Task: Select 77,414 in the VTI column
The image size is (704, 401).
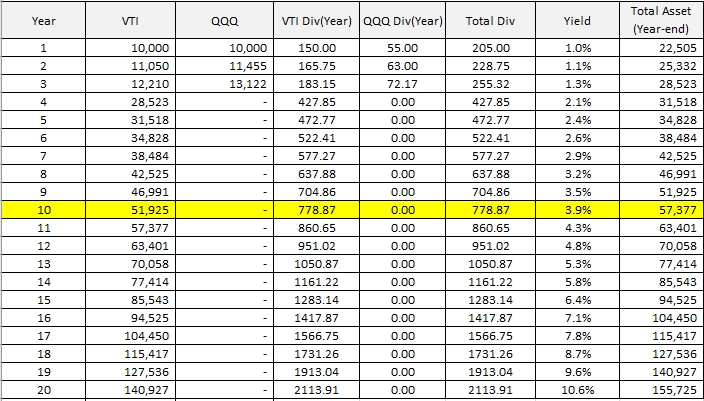Action: (x=130, y=282)
